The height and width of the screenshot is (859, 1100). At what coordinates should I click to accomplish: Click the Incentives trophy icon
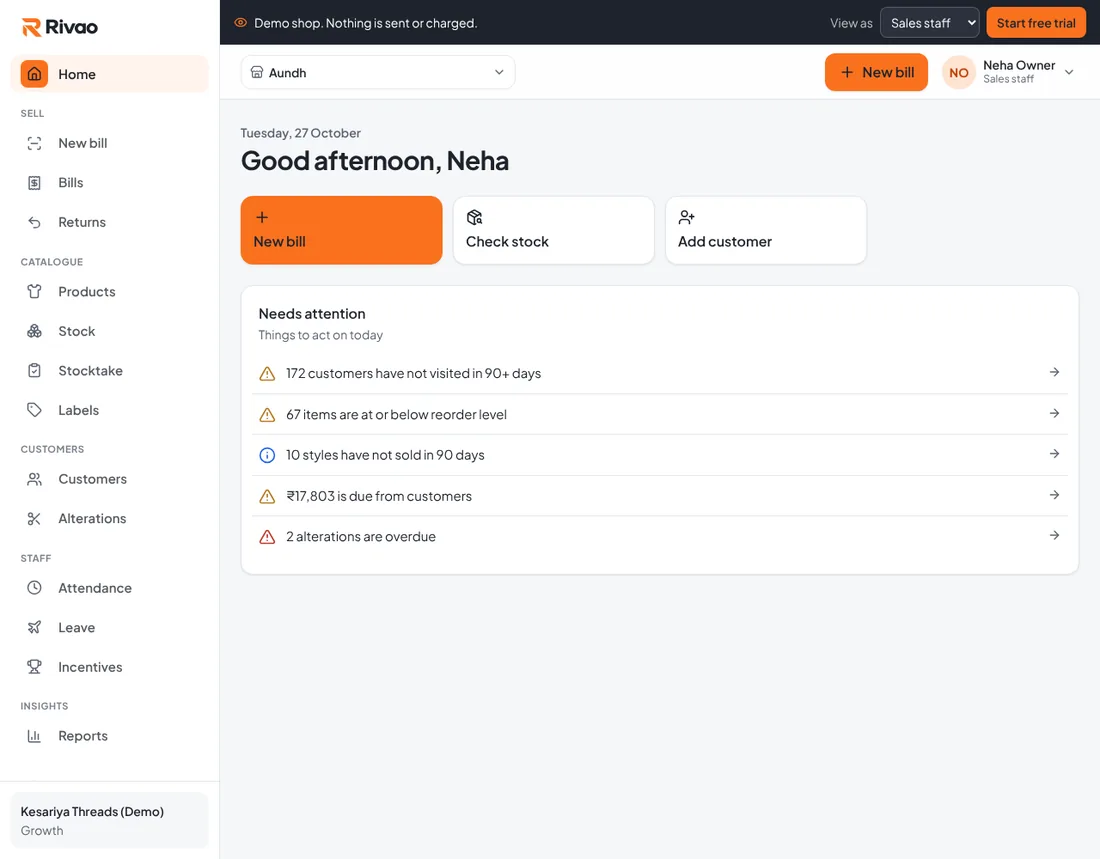[34, 667]
